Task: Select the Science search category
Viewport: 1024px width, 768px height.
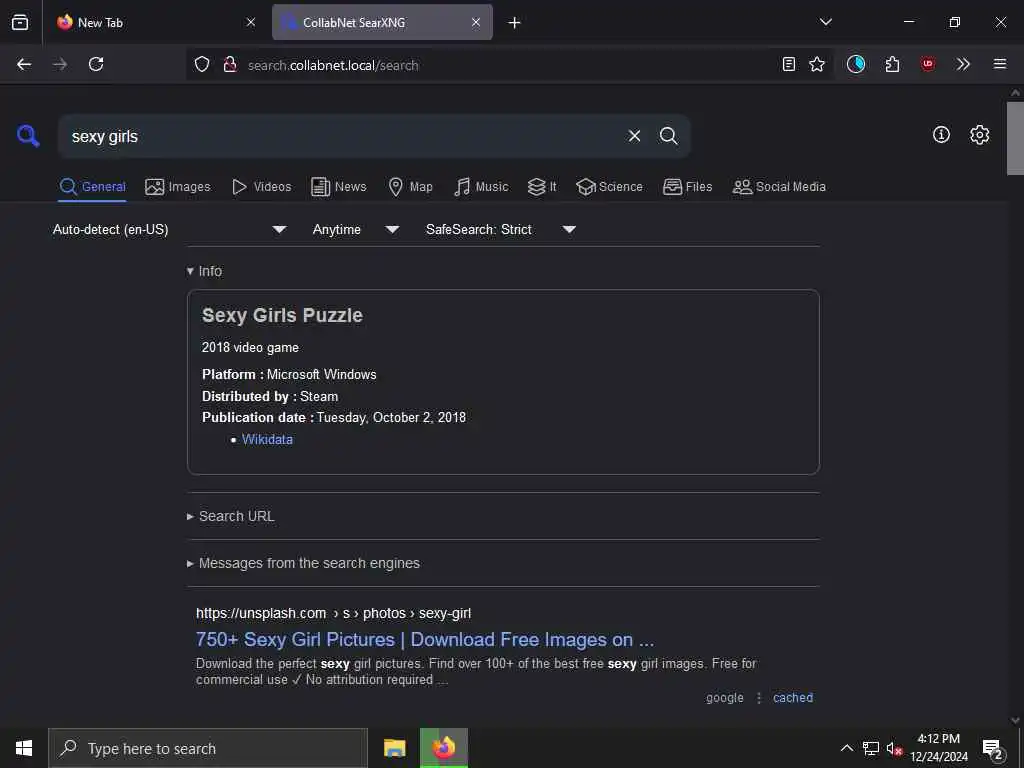Action: tap(609, 187)
